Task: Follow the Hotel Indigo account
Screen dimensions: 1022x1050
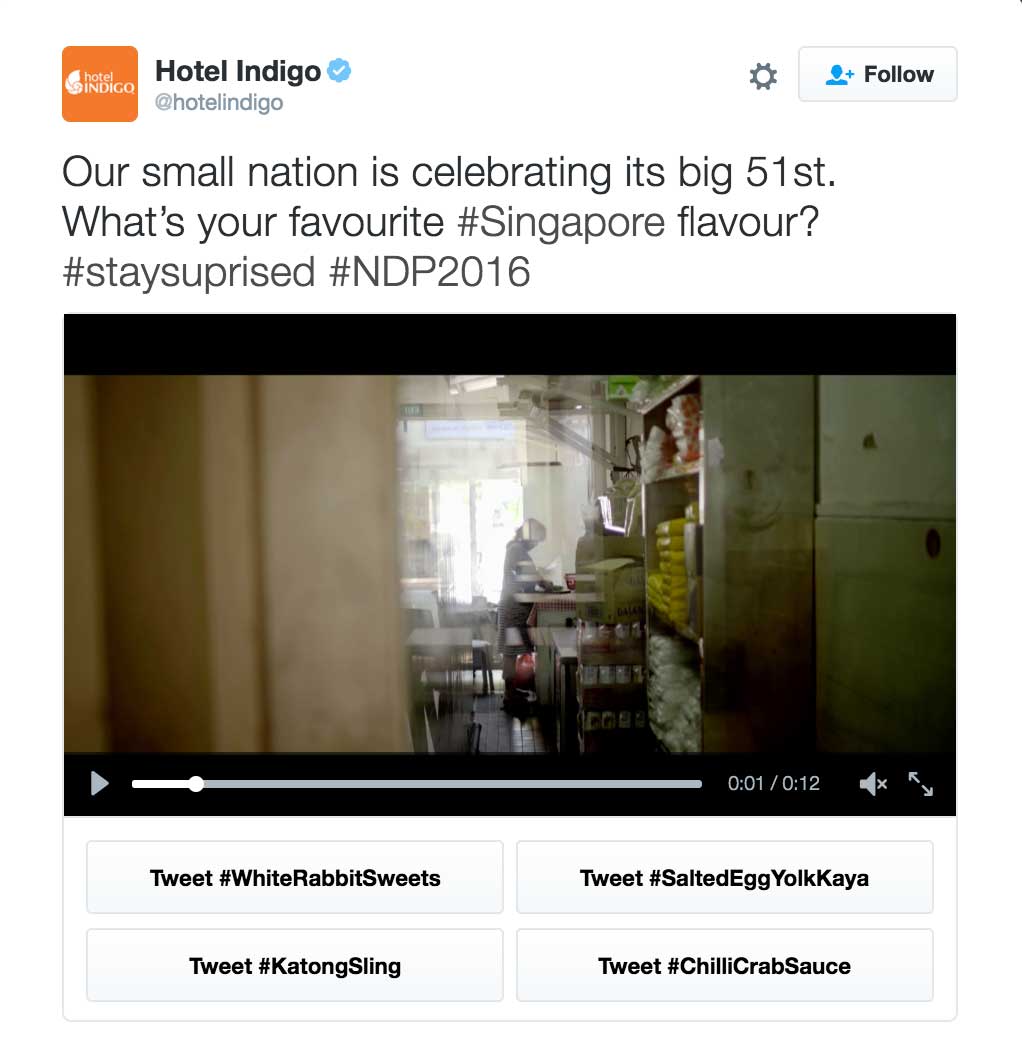Action: pos(877,74)
